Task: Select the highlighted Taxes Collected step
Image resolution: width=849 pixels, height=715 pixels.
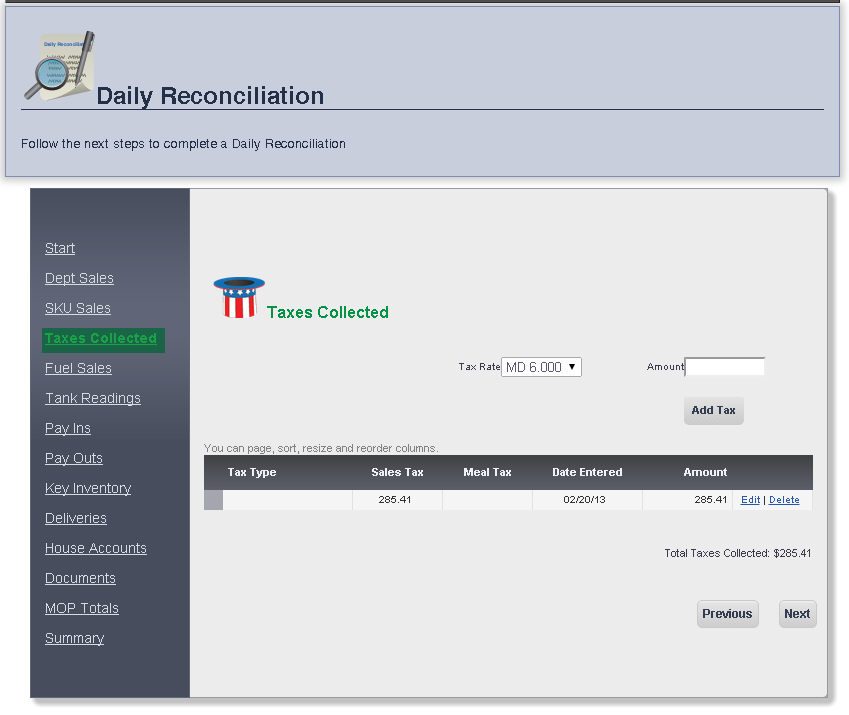Action: point(103,340)
